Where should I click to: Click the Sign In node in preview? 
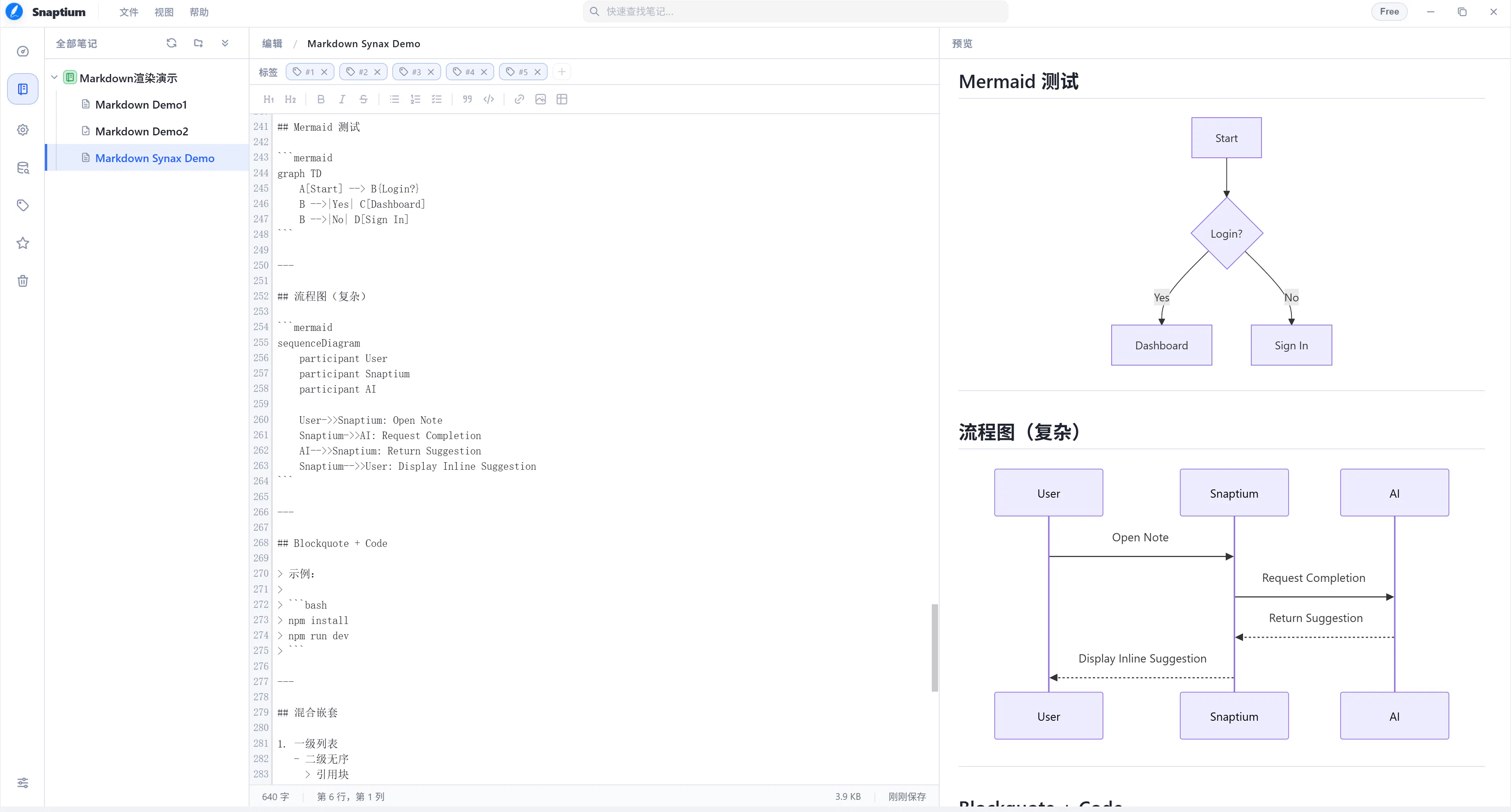[1291, 345]
